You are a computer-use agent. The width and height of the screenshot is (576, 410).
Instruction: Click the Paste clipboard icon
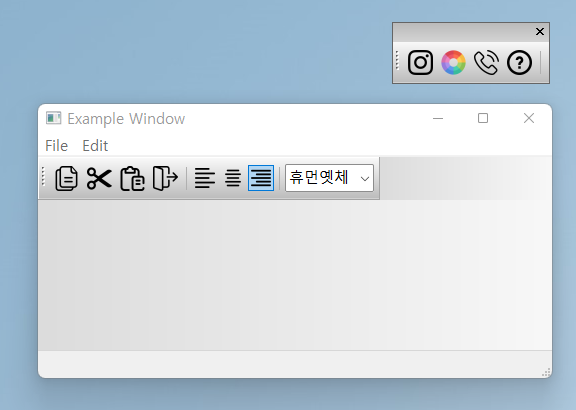132,179
